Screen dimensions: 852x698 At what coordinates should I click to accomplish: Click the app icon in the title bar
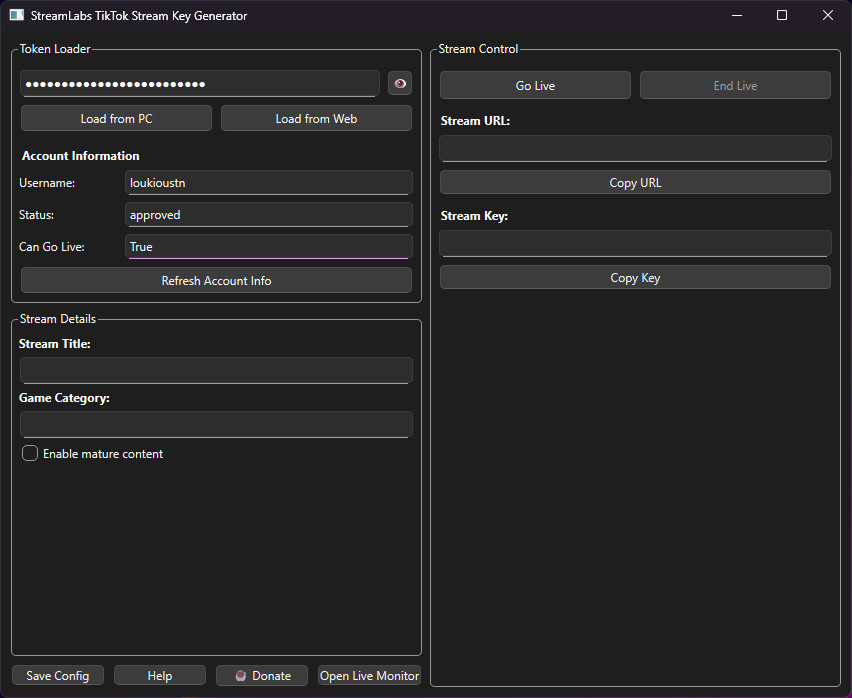17,15
